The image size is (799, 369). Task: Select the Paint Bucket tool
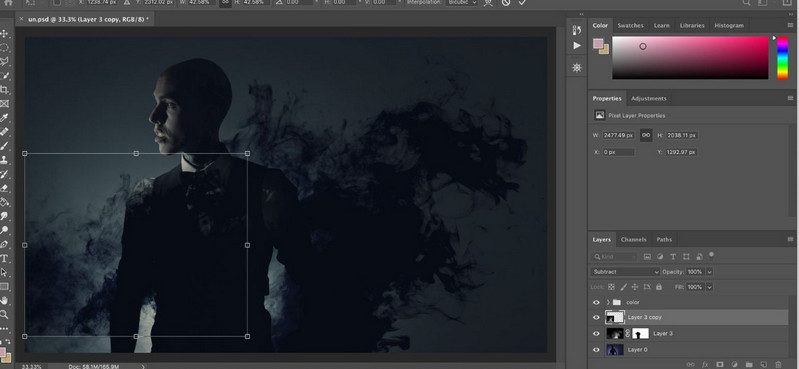pos(5,202)
